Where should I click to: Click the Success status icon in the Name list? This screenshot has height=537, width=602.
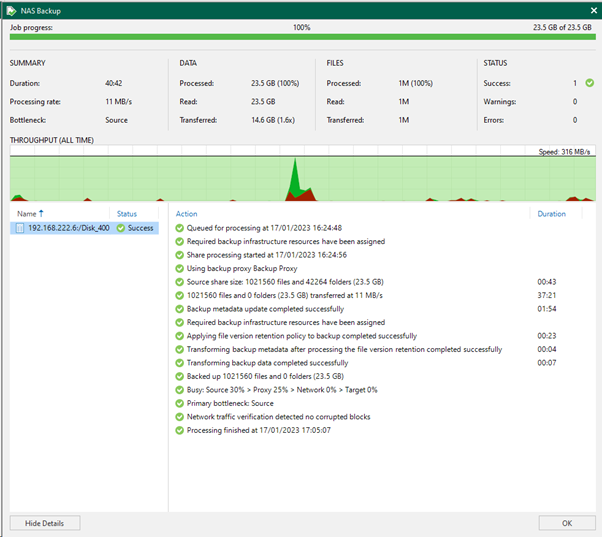click(x=121, y=228)
